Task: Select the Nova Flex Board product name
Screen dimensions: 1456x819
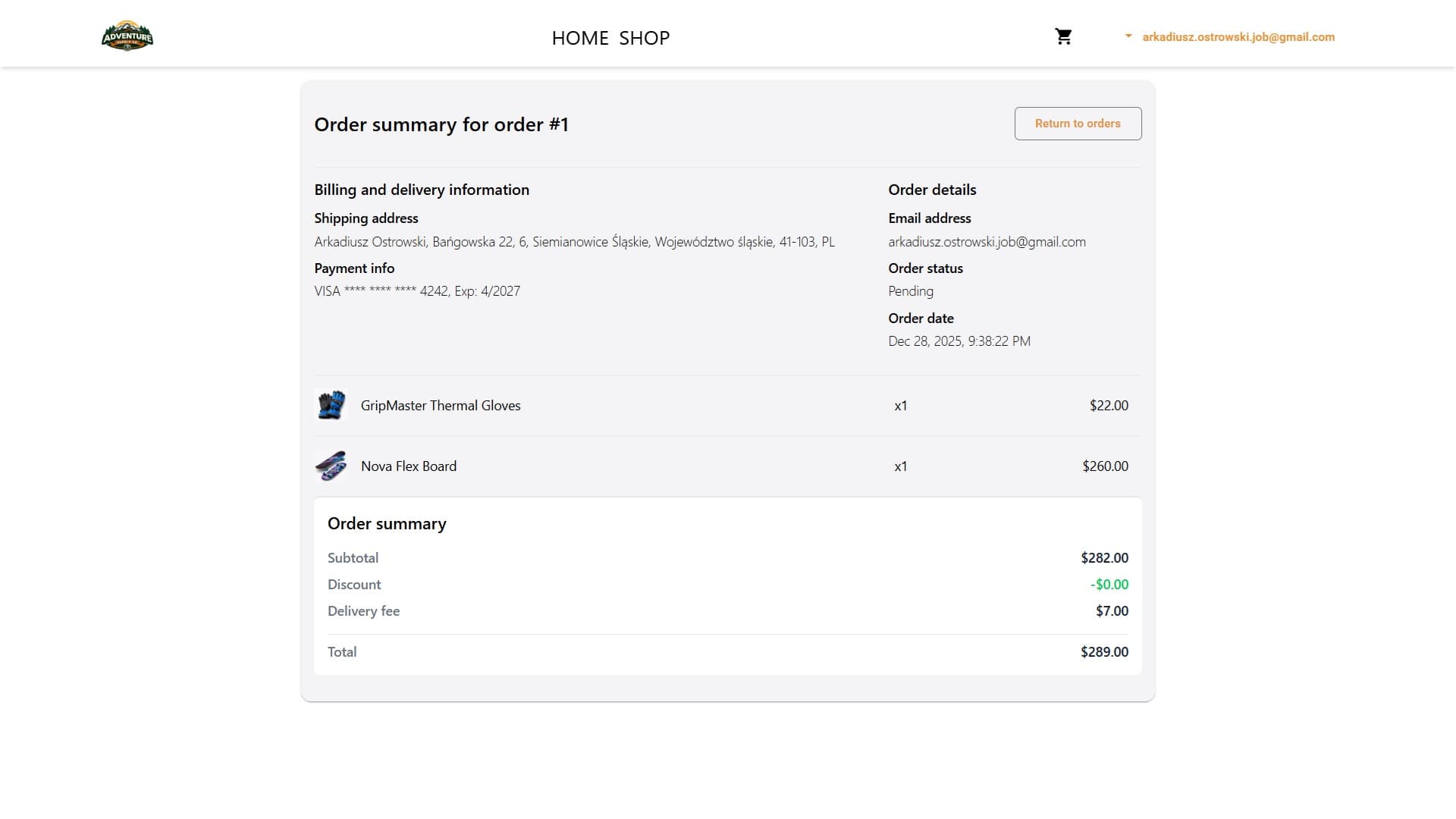Action: [x=408, y=466]
